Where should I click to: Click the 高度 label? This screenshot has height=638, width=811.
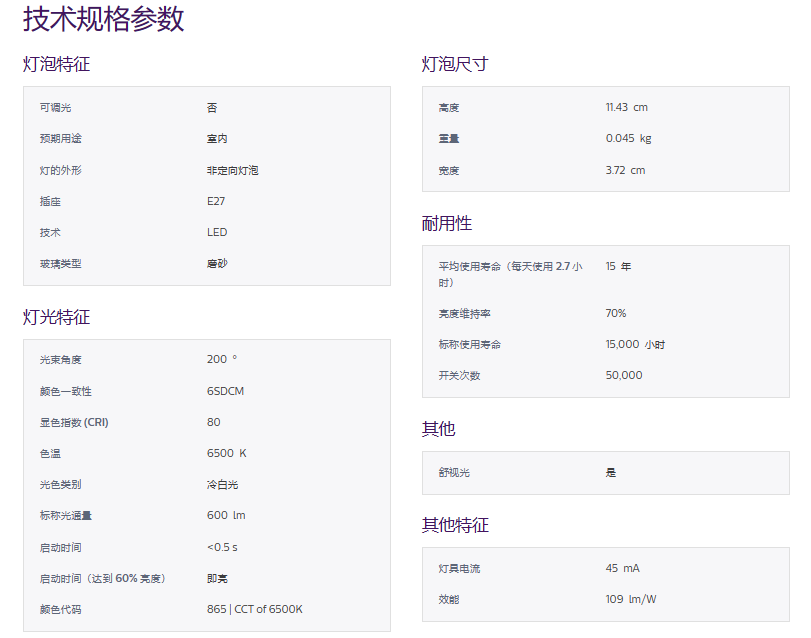pyautogui.click(x=449, y=108)
